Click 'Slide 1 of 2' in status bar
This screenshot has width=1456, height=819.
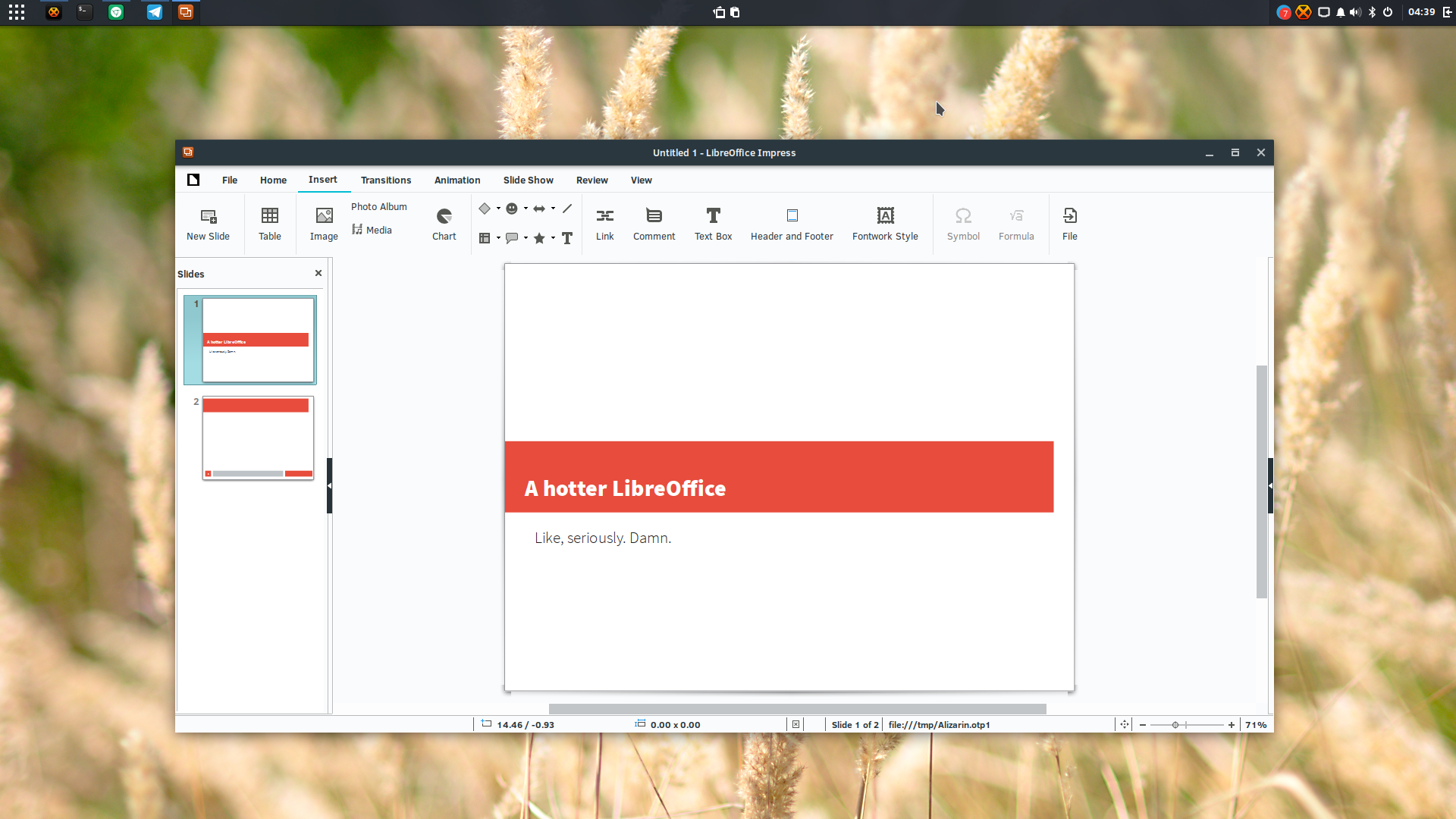coord(855,725)
